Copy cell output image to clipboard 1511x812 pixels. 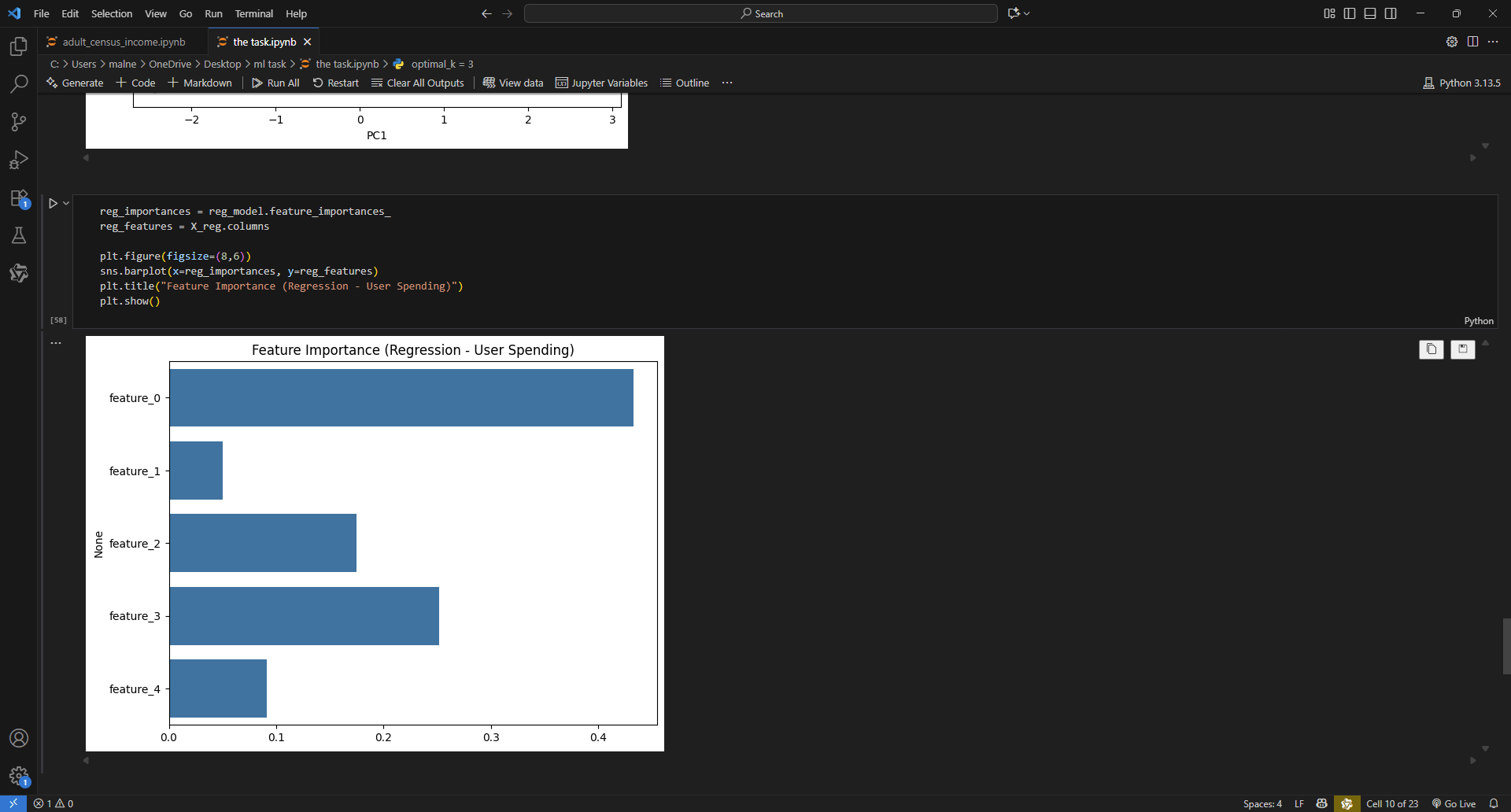pyautogui.click(x=1431, y=349)
